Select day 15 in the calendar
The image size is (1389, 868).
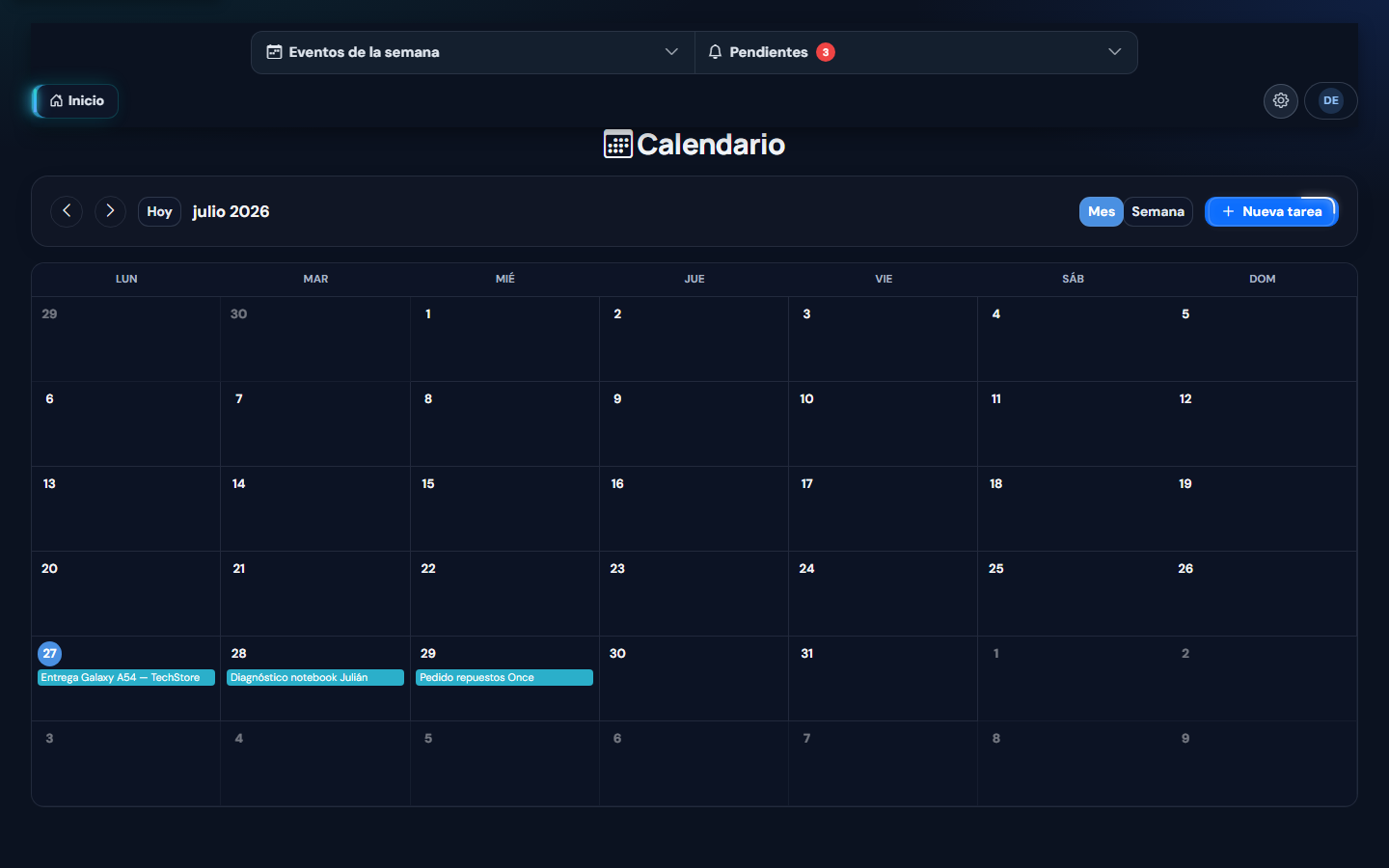[x=428, y=483]
